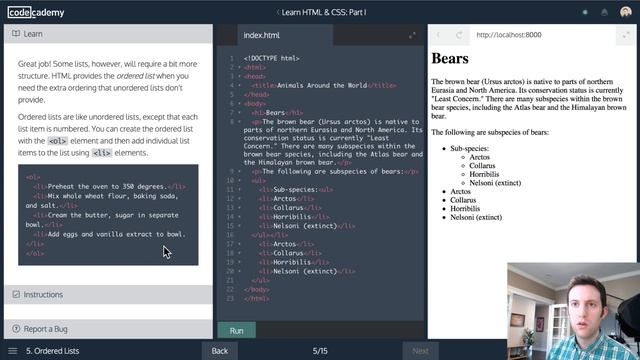Click the Codecademy logo
The image size is (640, 360).
(x=36, y=12)
